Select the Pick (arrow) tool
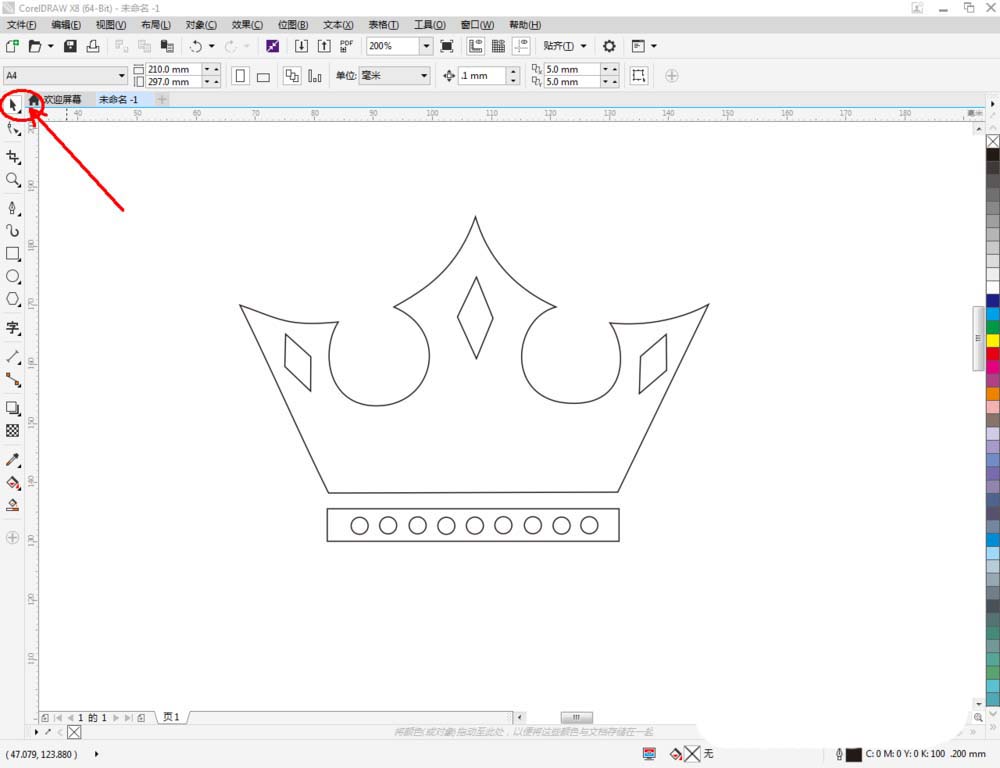The width and height of the screenshot is (1000, 768). click(x=13, y=104)
